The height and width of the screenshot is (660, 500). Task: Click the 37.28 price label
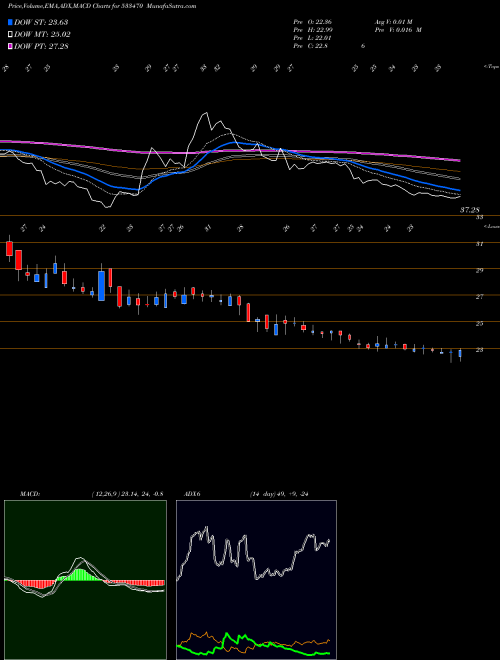point(470,210)
